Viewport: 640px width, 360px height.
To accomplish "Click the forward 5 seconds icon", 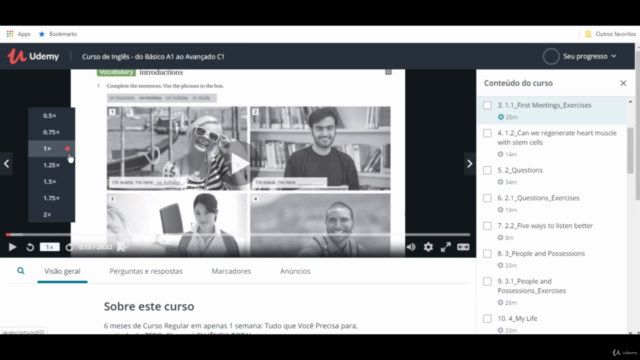I will click(69, 247).
